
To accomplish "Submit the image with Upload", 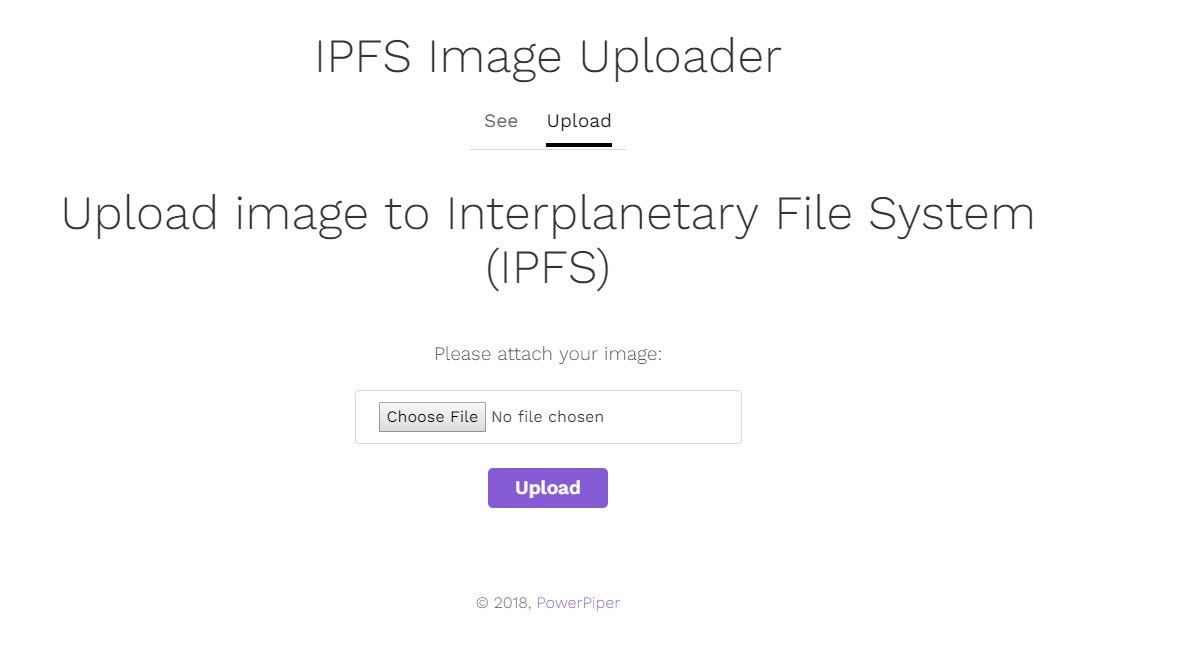I will (548, 488).
